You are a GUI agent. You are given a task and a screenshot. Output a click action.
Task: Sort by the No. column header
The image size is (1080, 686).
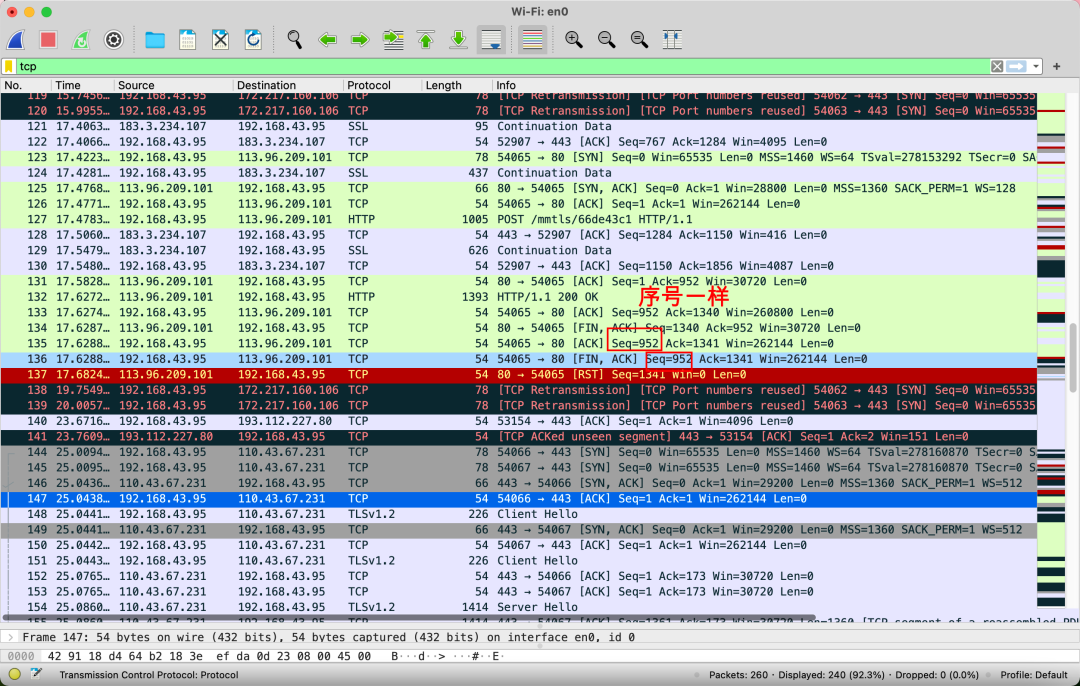(x=26, y=85)
